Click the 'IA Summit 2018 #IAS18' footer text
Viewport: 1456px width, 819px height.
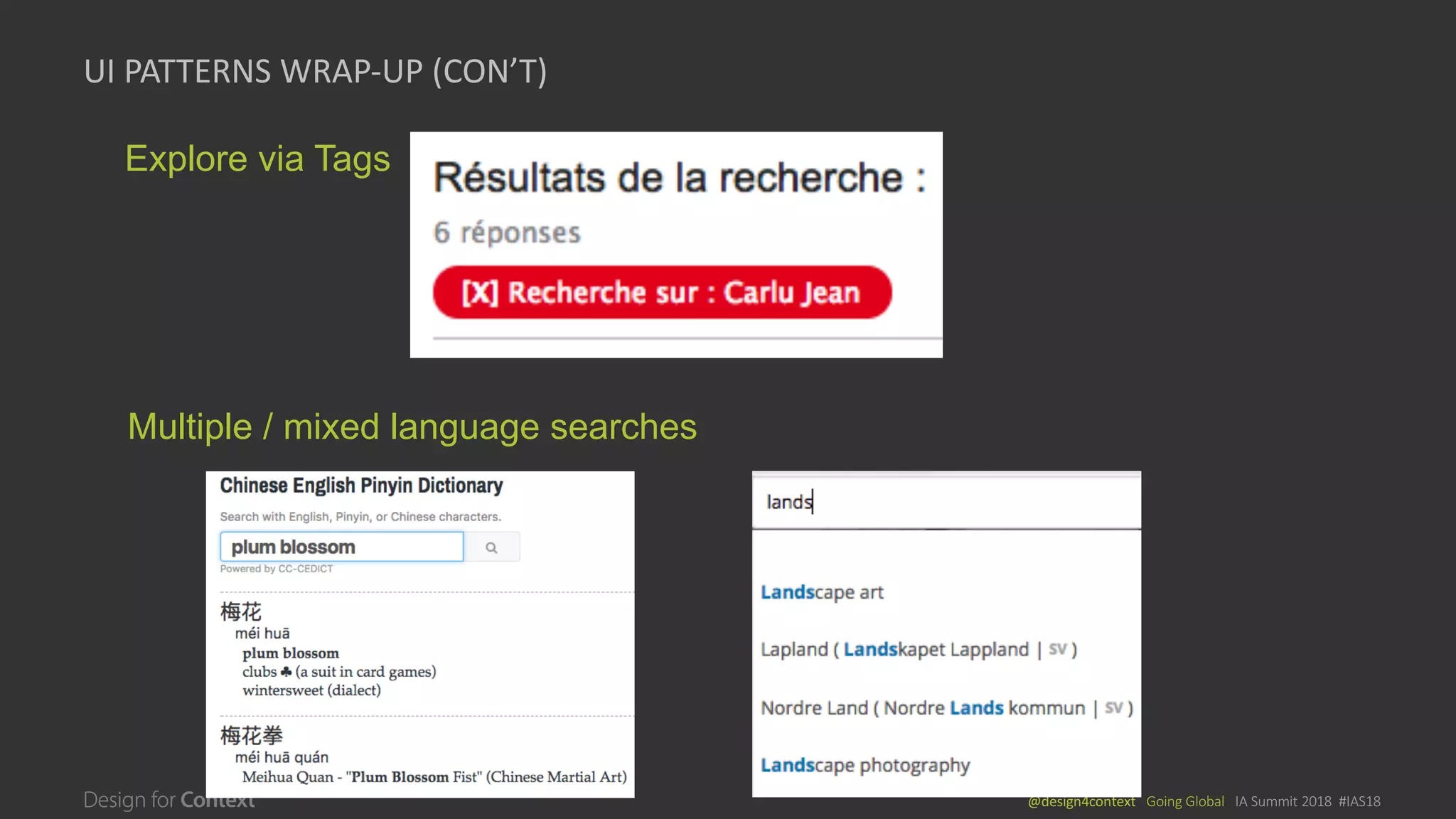(1308, 801)
